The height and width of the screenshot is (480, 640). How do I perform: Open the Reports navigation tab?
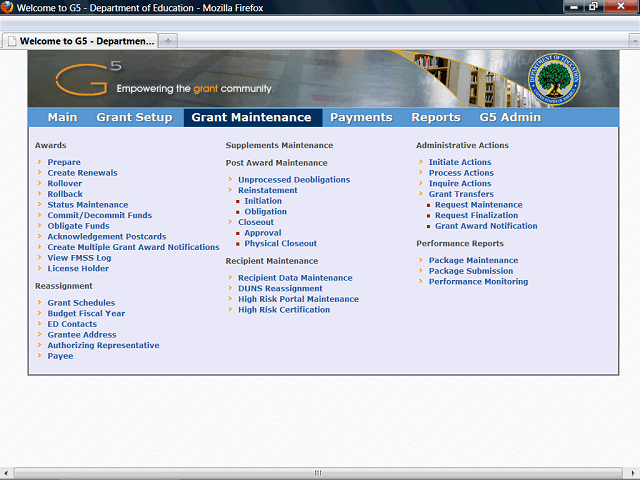coord(436,118)
